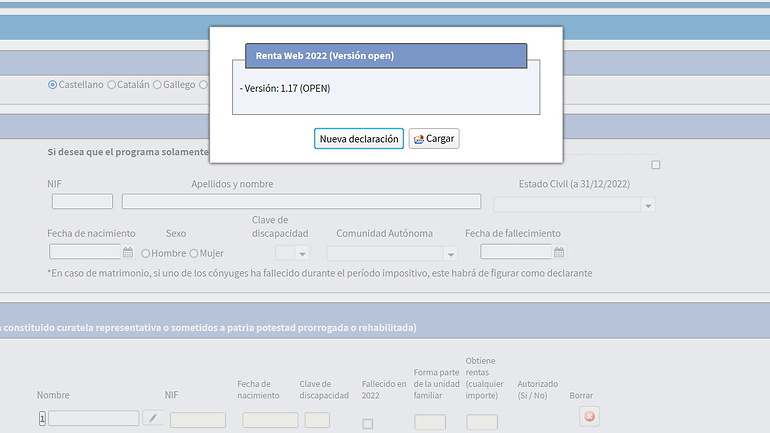Screen dimensions: 770x433
Task: Click child Clave de discapacidad field in row 1
Action: (x=317, y=420)
